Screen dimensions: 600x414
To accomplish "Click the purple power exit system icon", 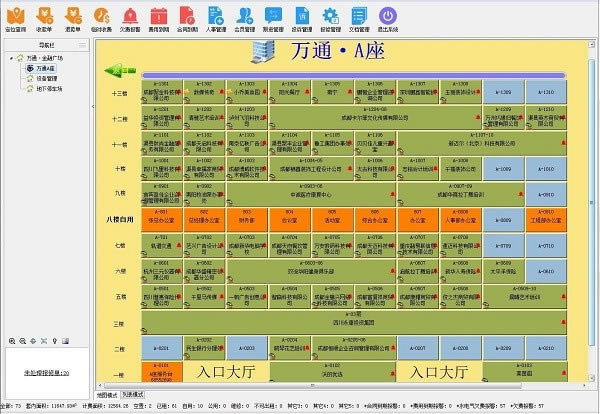I will [x=388, y=16].
